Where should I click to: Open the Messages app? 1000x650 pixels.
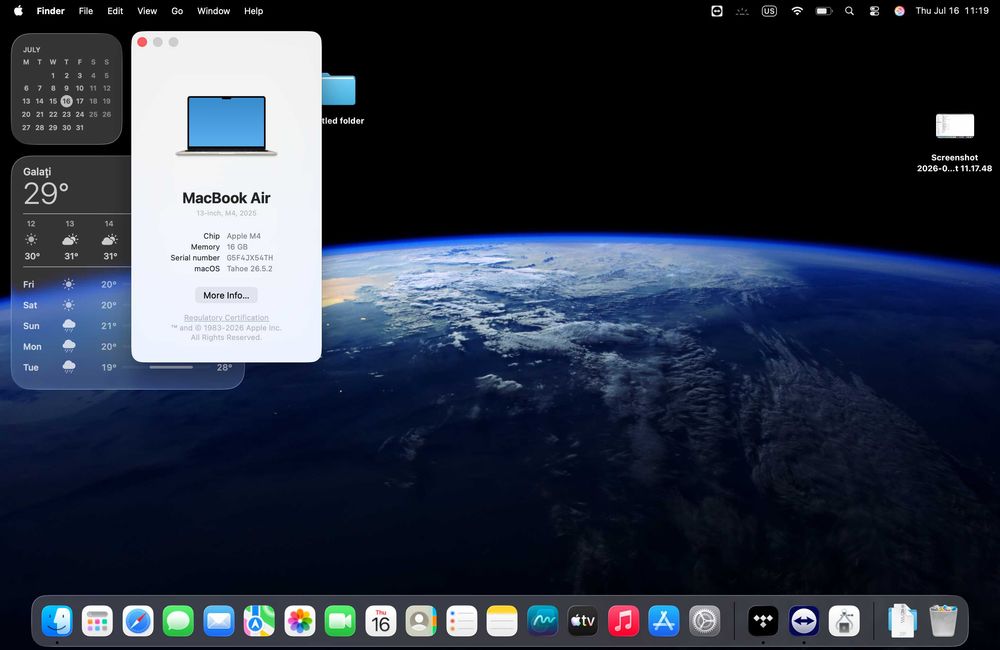point(179,621)
